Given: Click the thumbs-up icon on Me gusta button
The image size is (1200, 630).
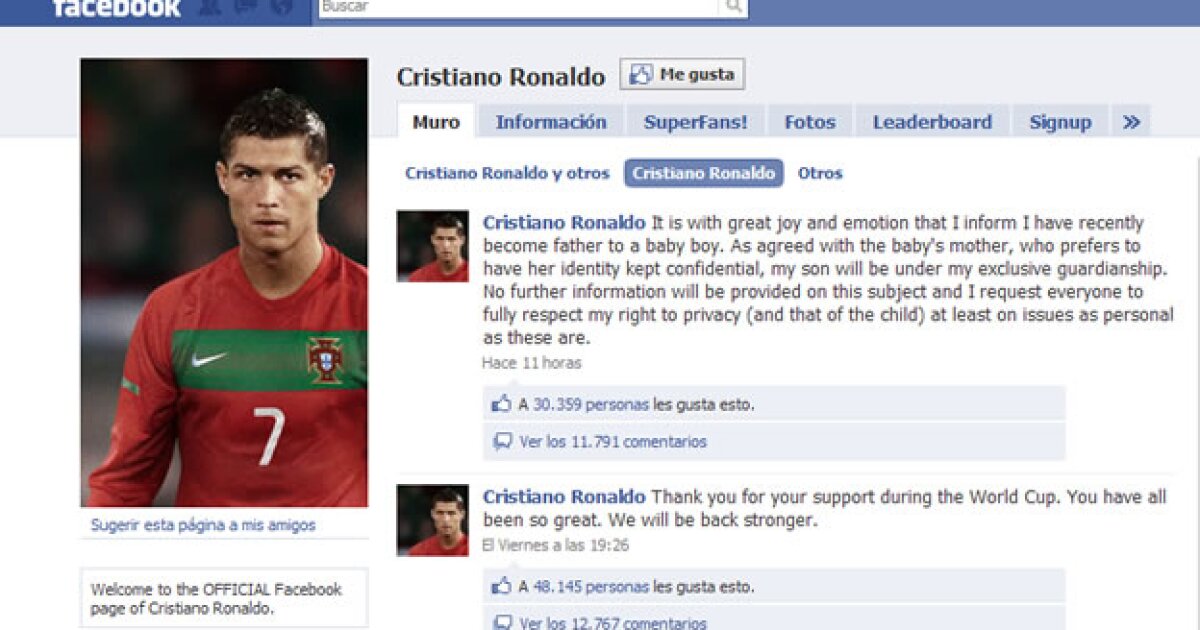Looking at the screenshot, I should coord(641,75).
